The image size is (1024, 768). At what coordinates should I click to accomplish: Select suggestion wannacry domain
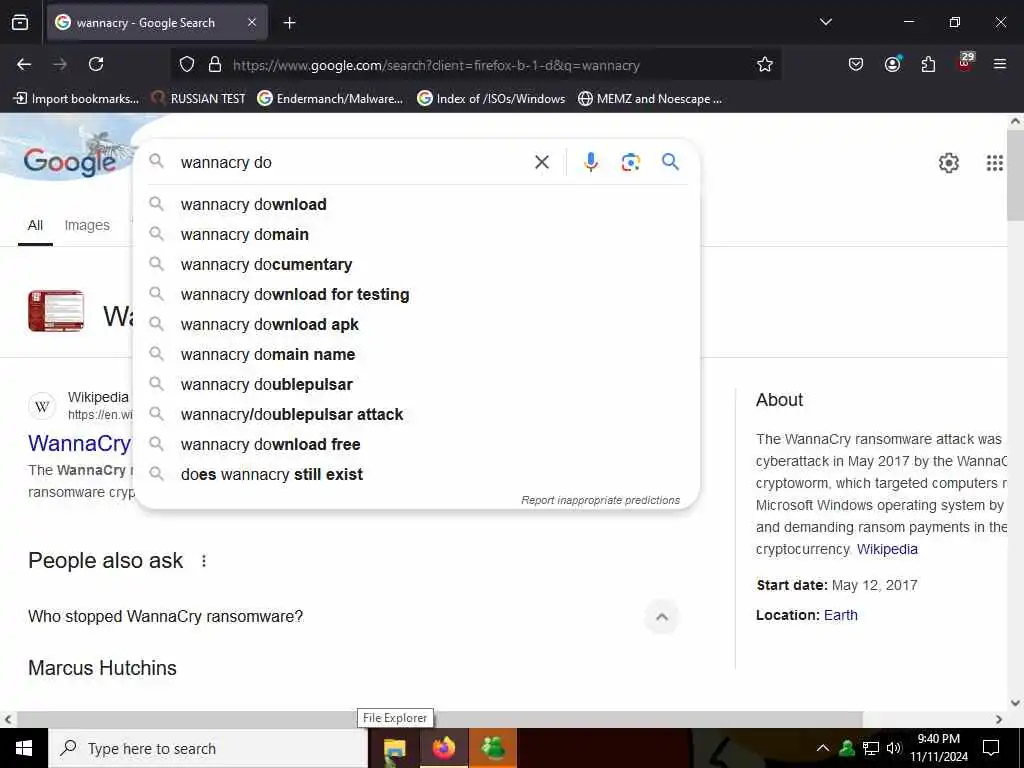click(417, 234)
